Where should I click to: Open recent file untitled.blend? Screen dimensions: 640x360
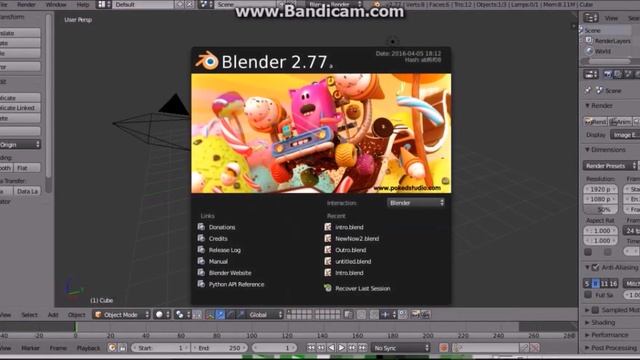(x=353, y=261)
